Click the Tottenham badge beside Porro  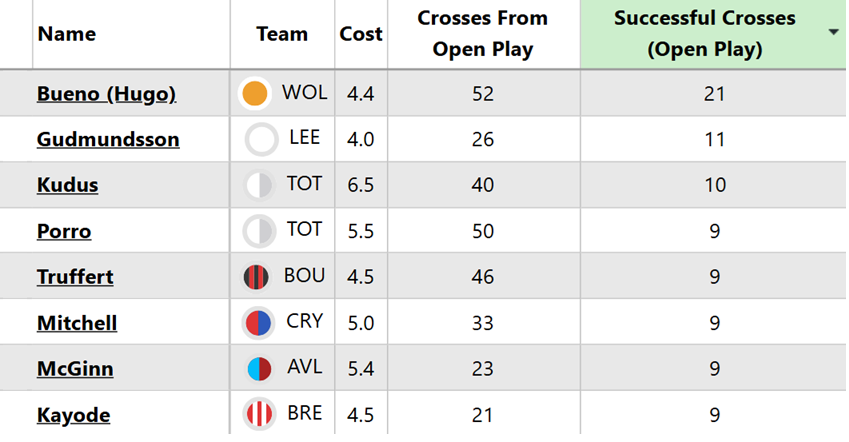(259, 232)
